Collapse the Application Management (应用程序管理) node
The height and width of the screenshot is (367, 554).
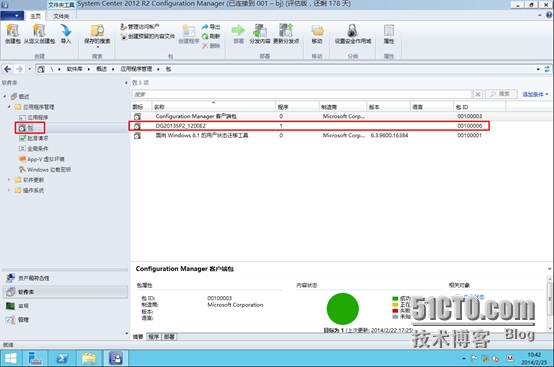(9, 107)
